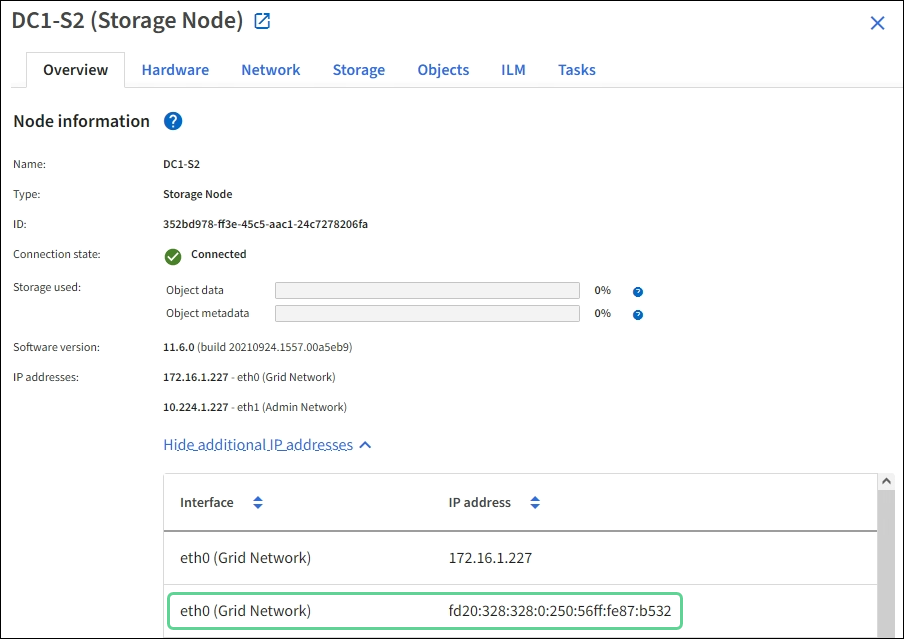904x639 pixels.
Task: Click Object metadata help icon
Action: pyautogui.click(x=637, y=314)
